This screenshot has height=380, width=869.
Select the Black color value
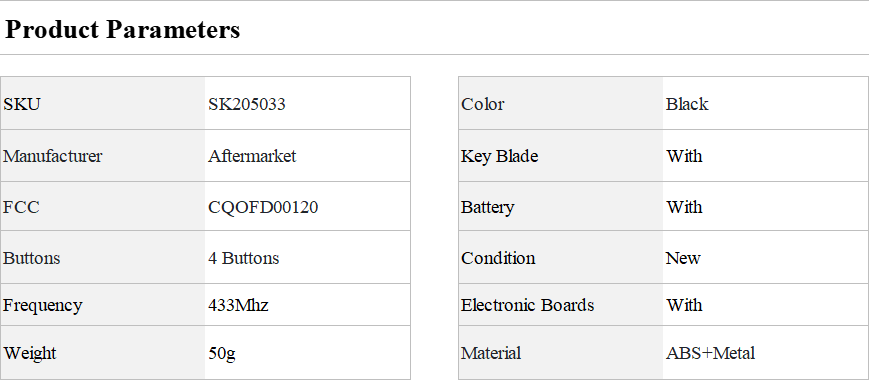click(687, 104)
